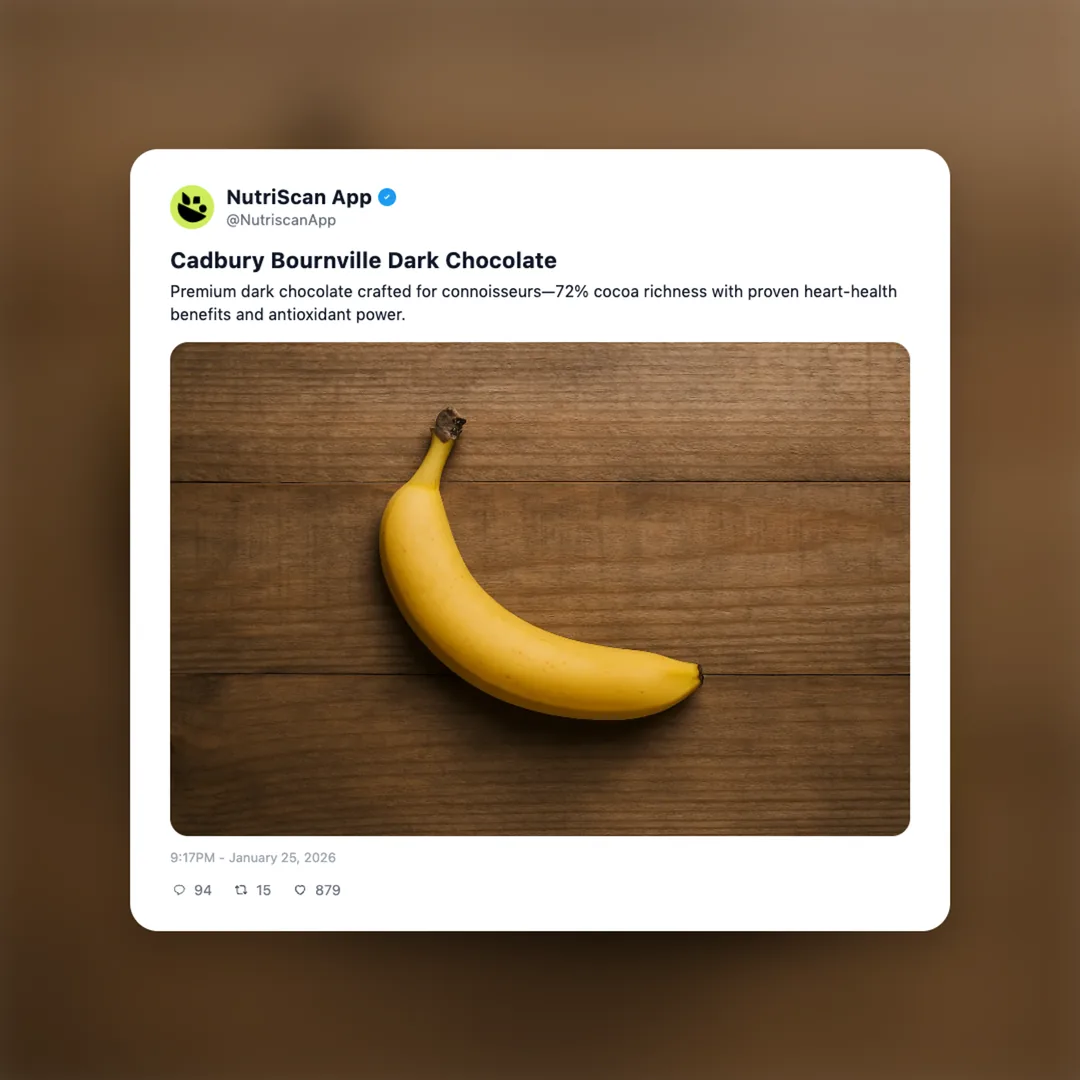Open the @NutriscanApp handle link
1080x1080 pixels.
coord(281,220)
